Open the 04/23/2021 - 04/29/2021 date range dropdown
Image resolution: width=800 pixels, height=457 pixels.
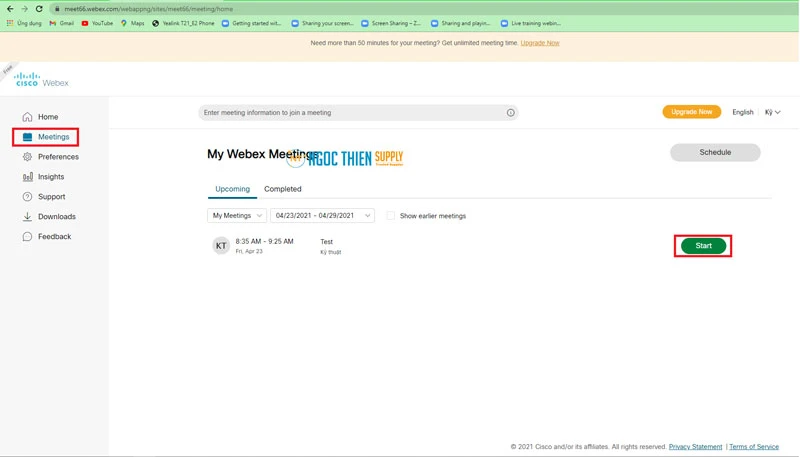[x=322, y=216]
